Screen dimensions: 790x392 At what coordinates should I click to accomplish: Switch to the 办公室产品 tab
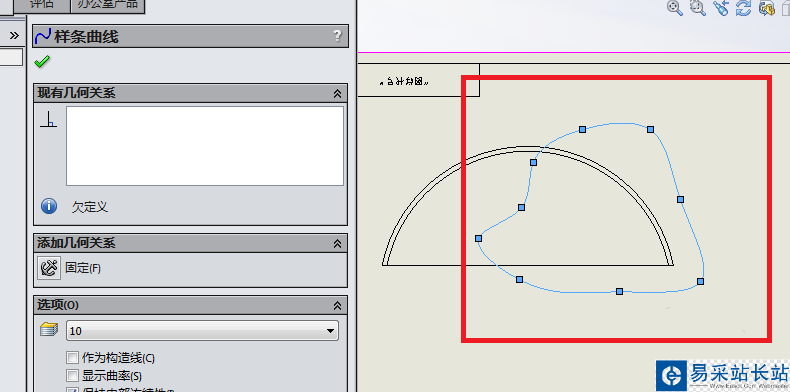[108, 5]
